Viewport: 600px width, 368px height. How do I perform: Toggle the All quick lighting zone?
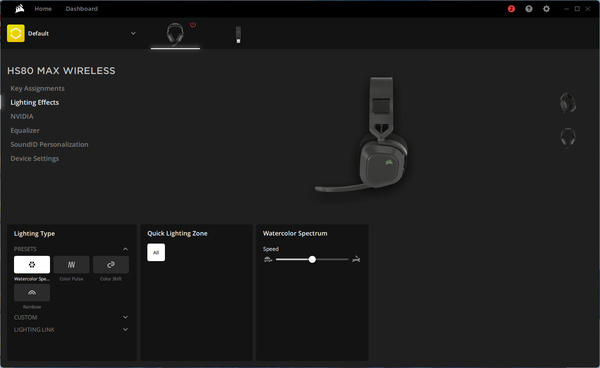(x=156, y=252)
